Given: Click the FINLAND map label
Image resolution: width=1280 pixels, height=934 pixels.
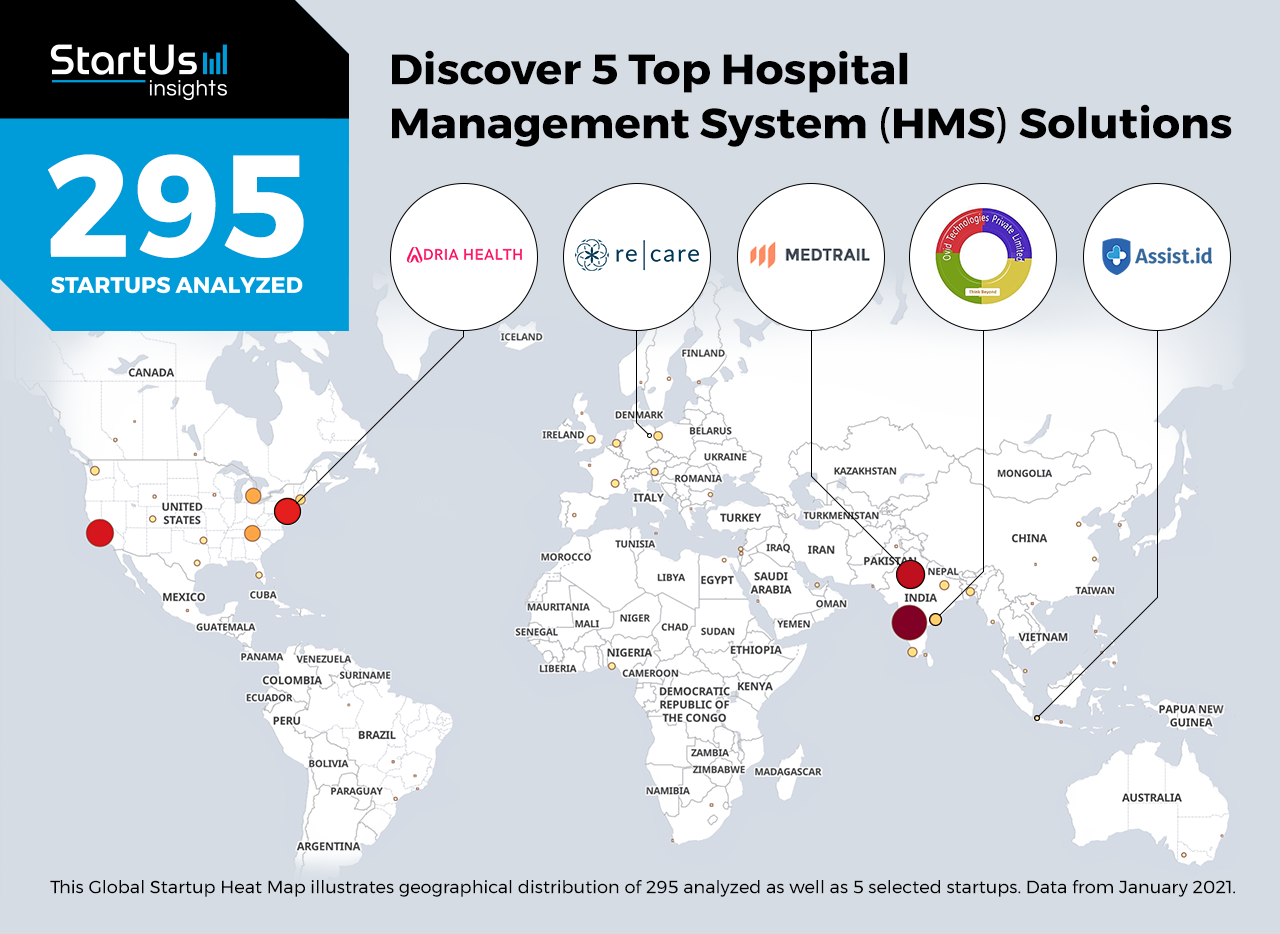Looking at the screenshot, I should (x=703, y=353).
